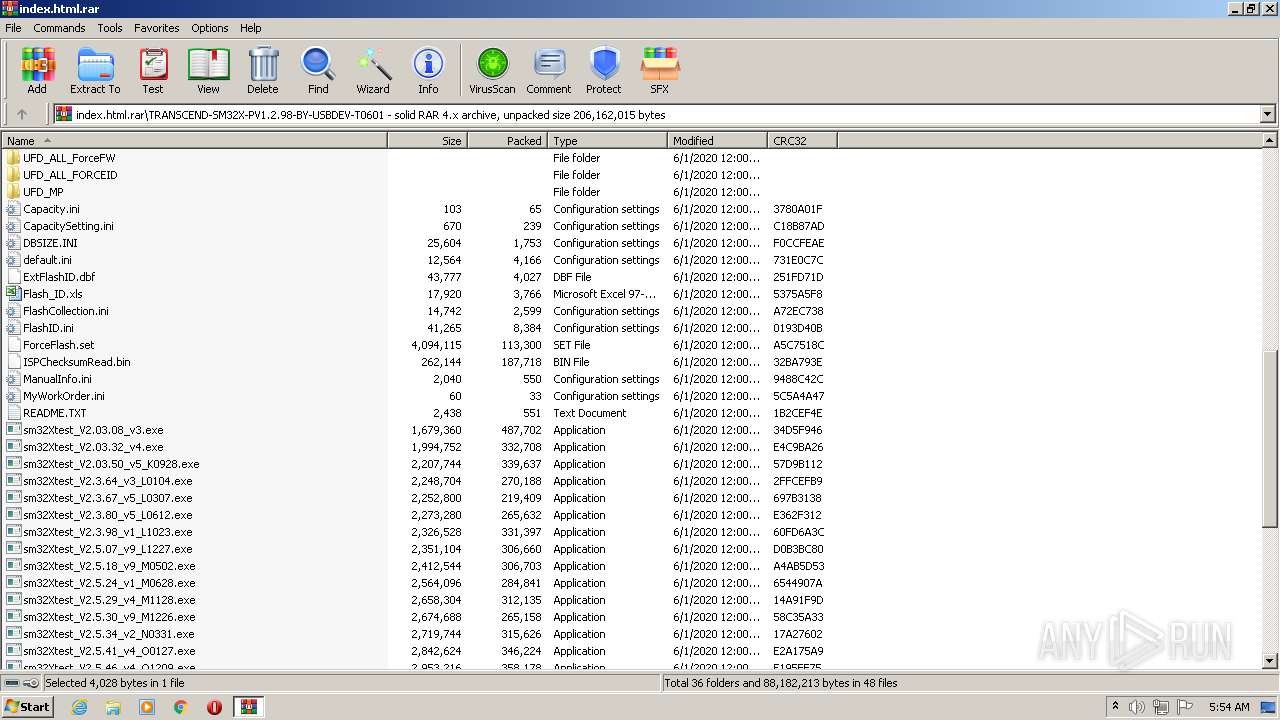The height and width of the screenshot is (720, 1280).
Task: Select ManualInfo.ini file
Action: tap(57, 379)
